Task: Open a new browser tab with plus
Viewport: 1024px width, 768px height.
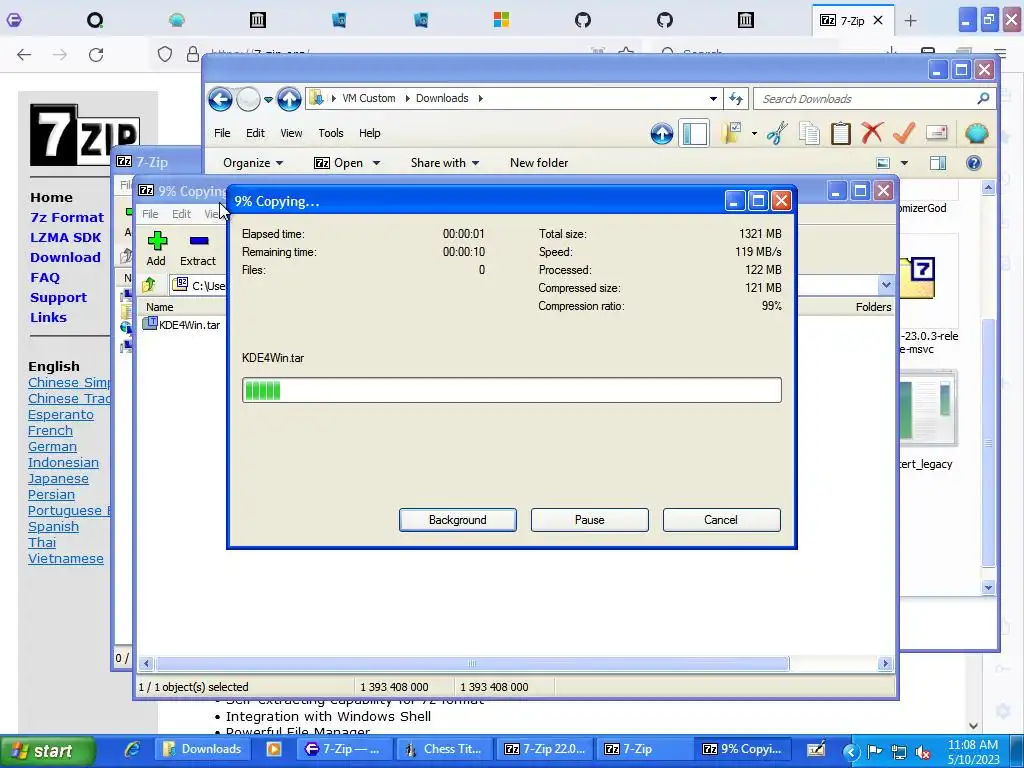Action: point(910,20)
